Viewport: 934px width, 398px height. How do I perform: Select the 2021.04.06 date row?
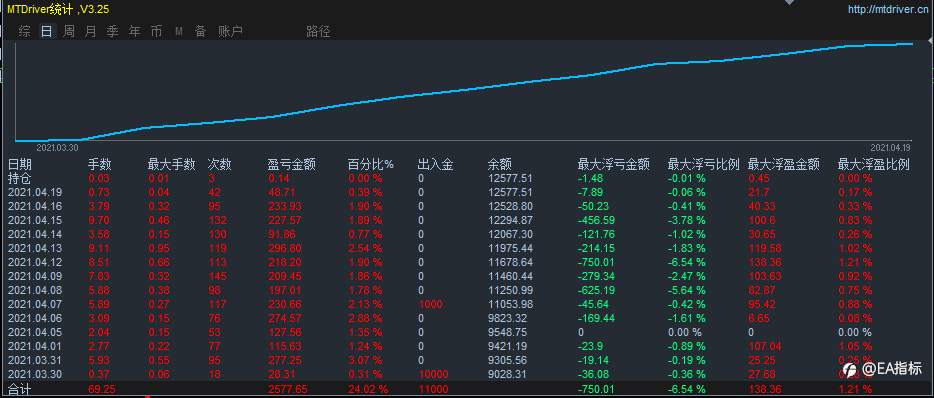tap(35, 318)
